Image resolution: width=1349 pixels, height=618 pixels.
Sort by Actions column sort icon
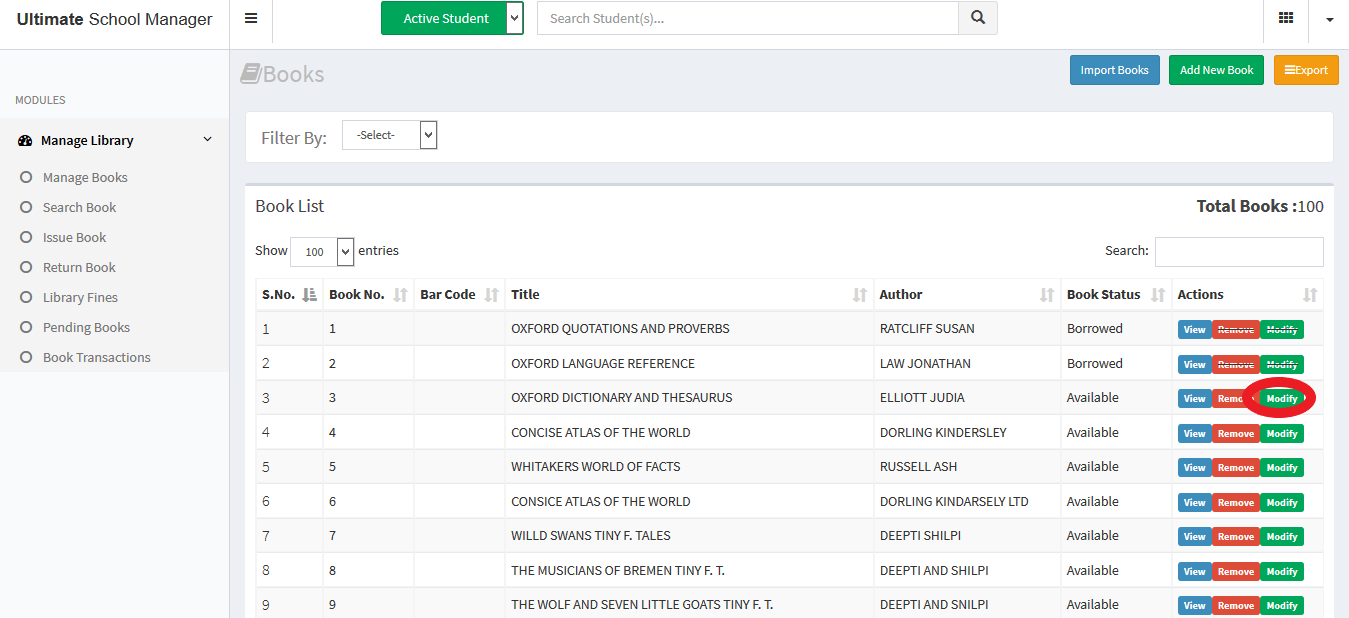[x=1310, y=295]
